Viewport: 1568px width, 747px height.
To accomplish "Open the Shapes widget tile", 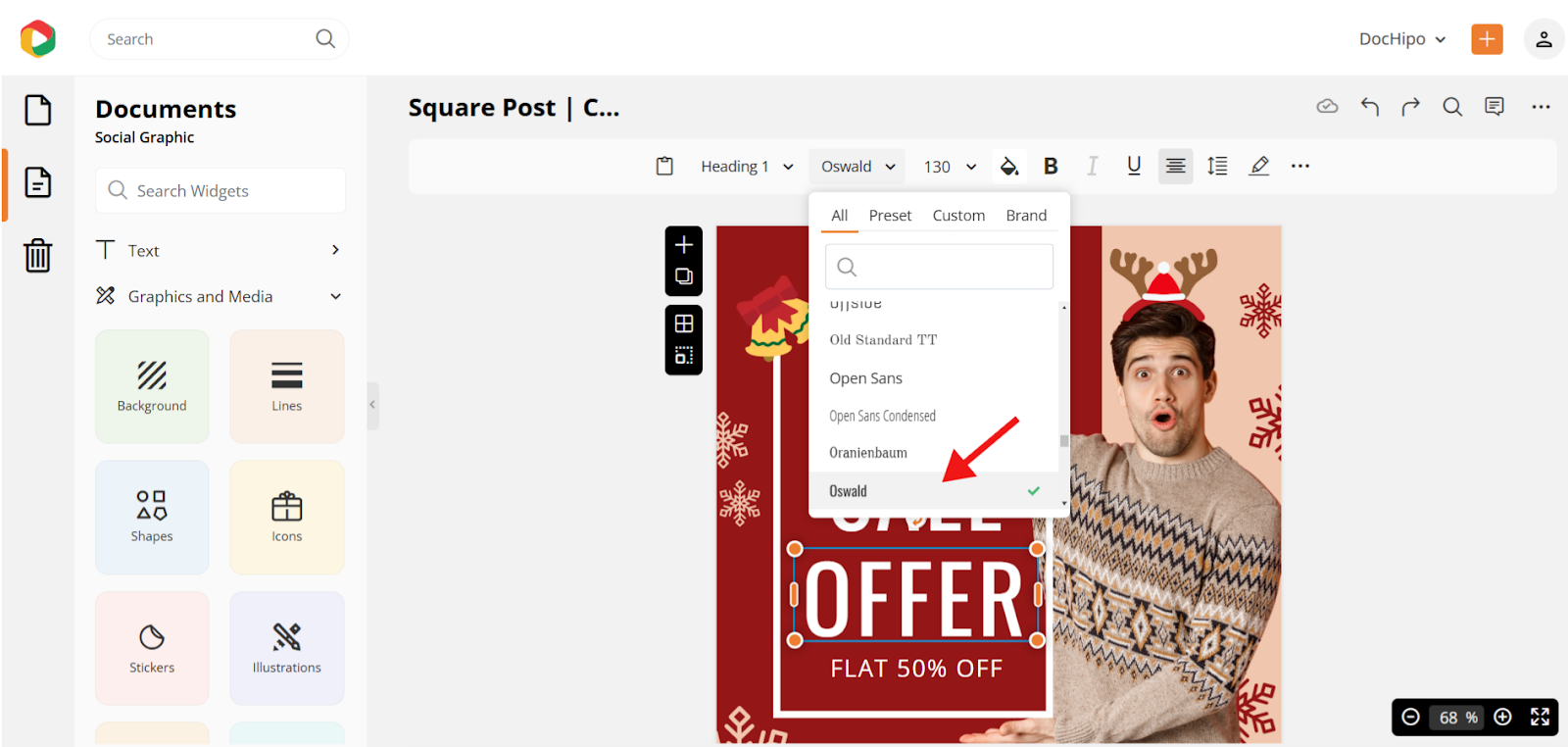I will 152,518.
